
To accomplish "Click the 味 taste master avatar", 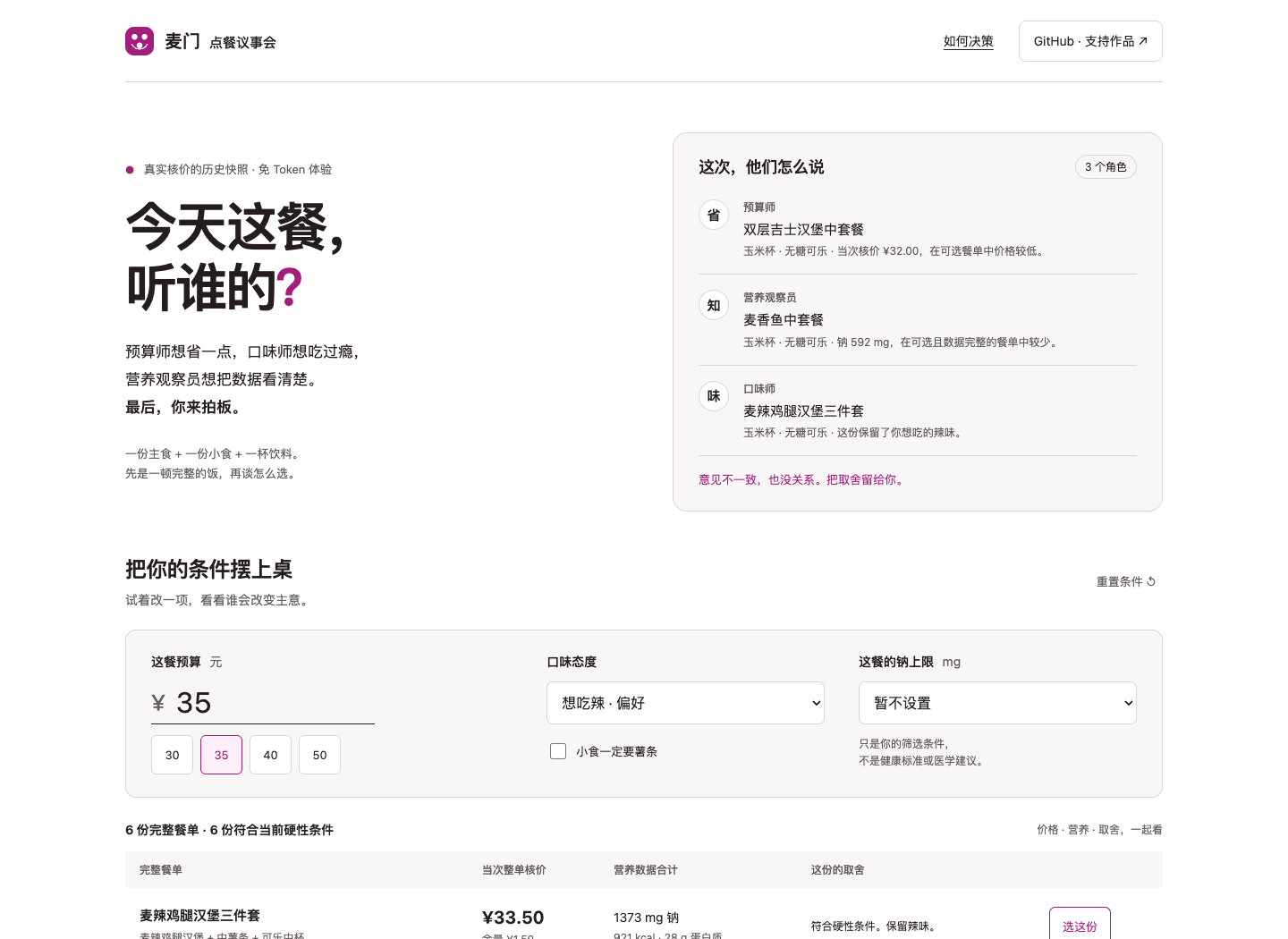I will (714, 396).
